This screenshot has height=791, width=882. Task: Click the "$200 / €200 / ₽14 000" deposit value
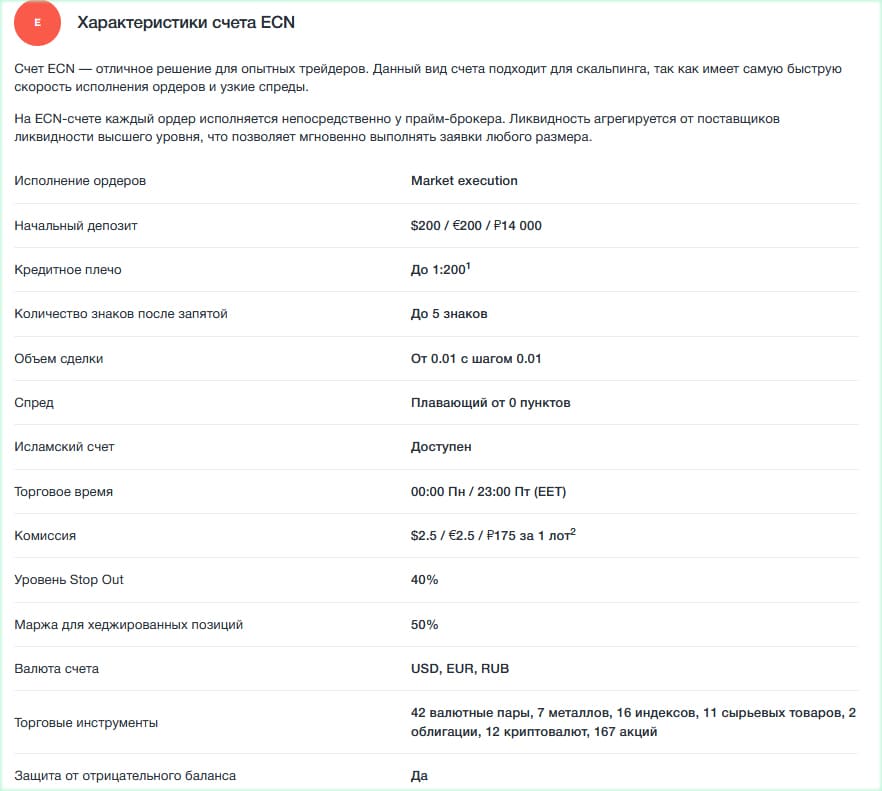tap(476, 226)
